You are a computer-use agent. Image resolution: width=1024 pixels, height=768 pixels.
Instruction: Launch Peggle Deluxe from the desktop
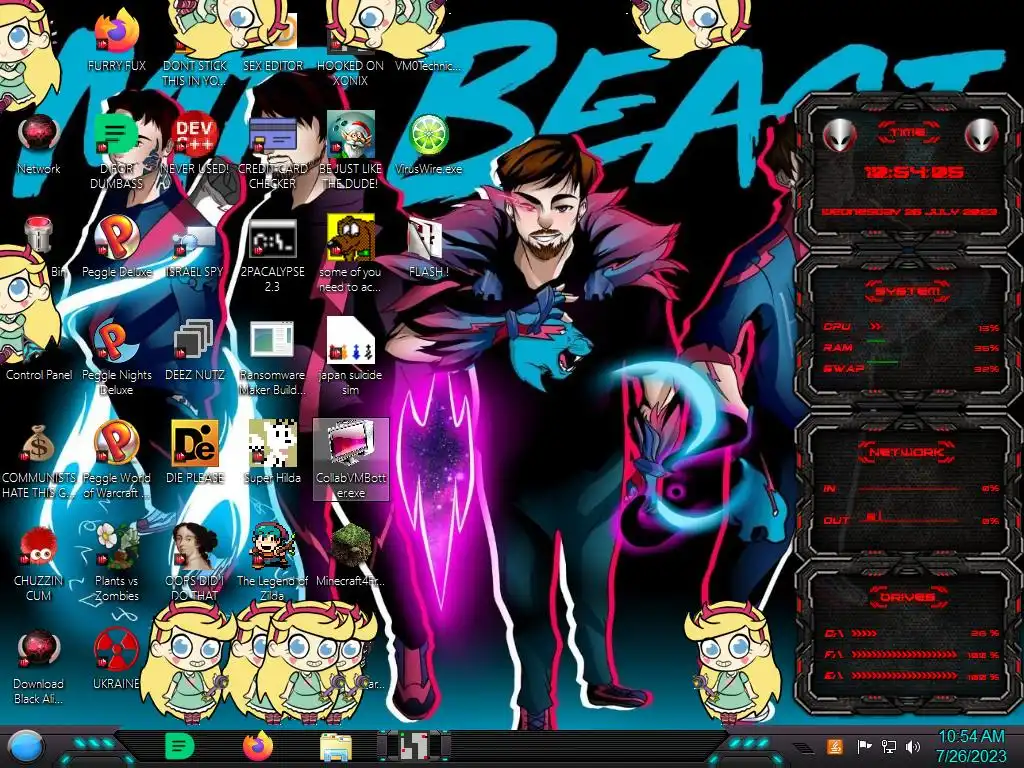coord(116,236)
